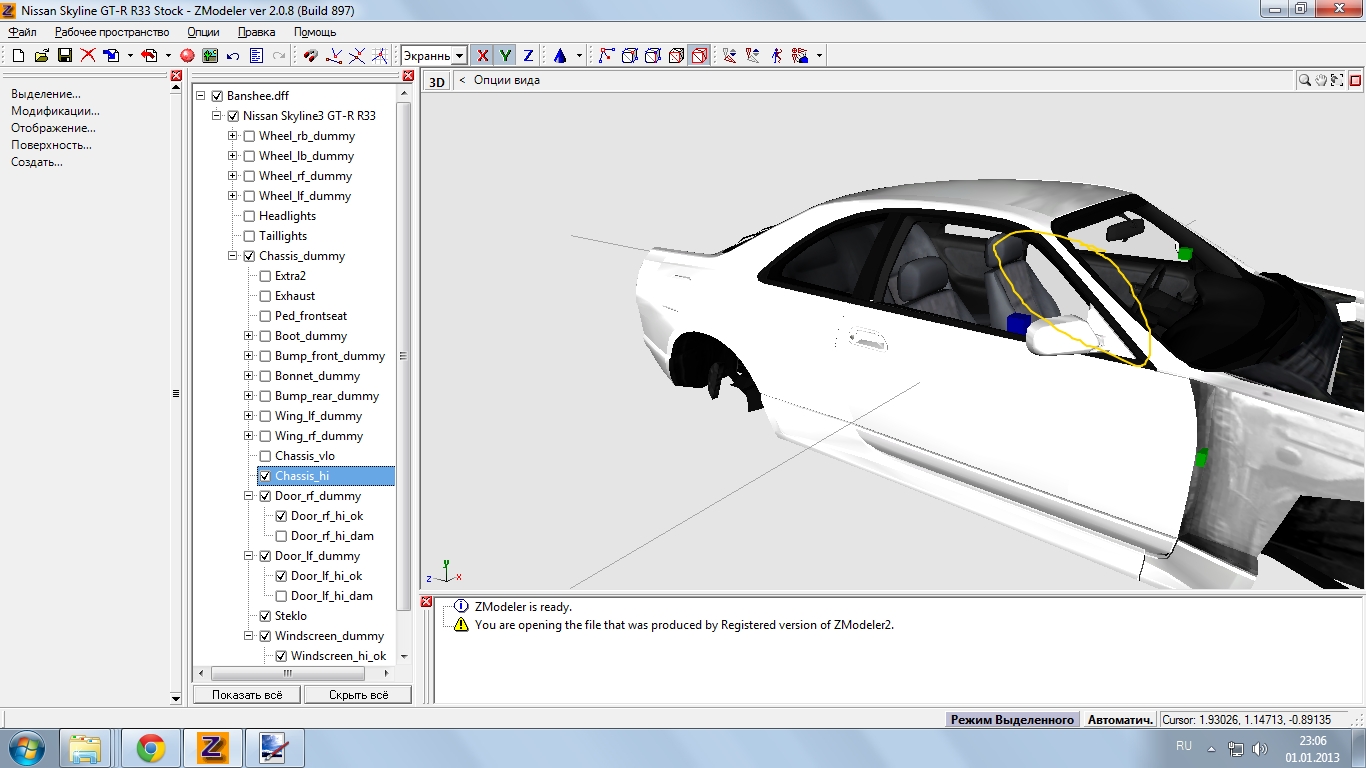Open the open-folder file icon

click(x=41, y=56)
